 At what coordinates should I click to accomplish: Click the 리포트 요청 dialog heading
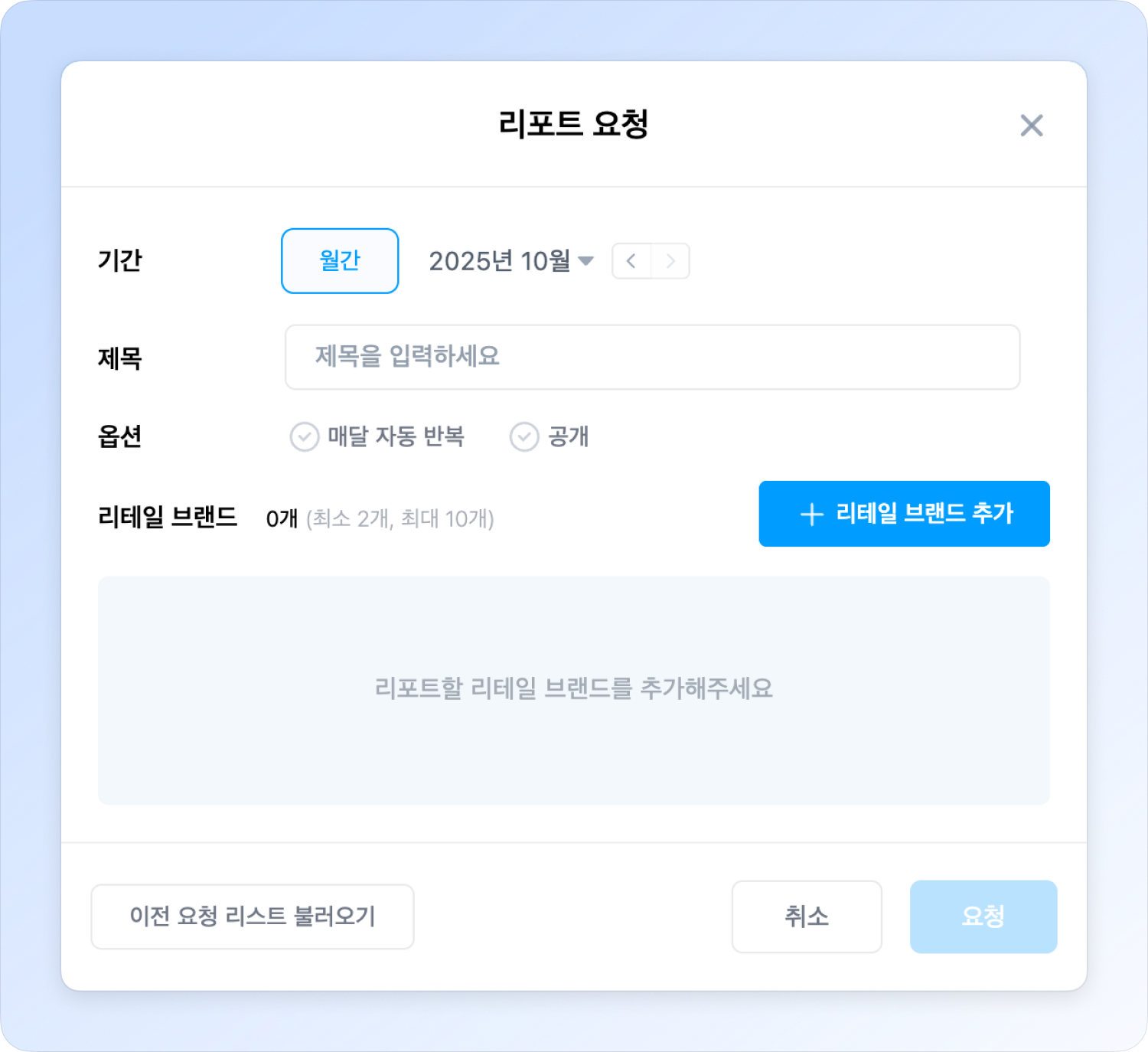coord(573,124)
